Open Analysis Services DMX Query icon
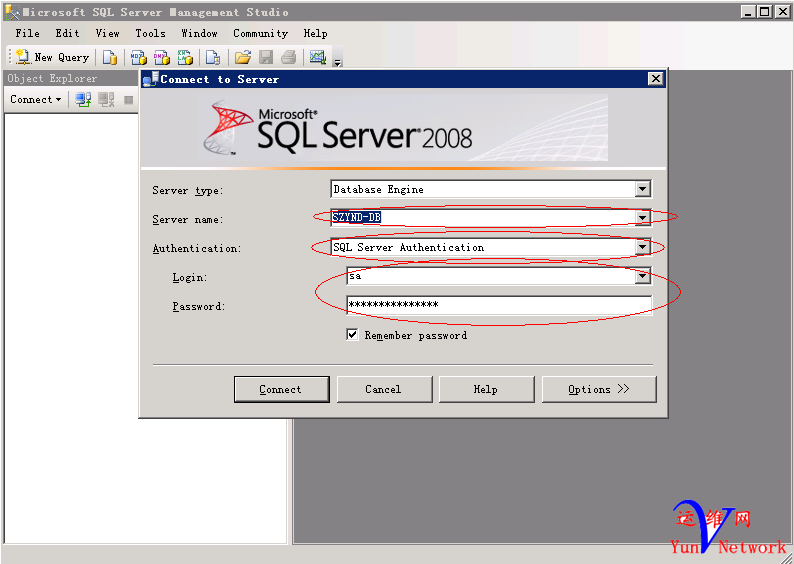Viewport: 794px width, 564px height. point(162,57)
